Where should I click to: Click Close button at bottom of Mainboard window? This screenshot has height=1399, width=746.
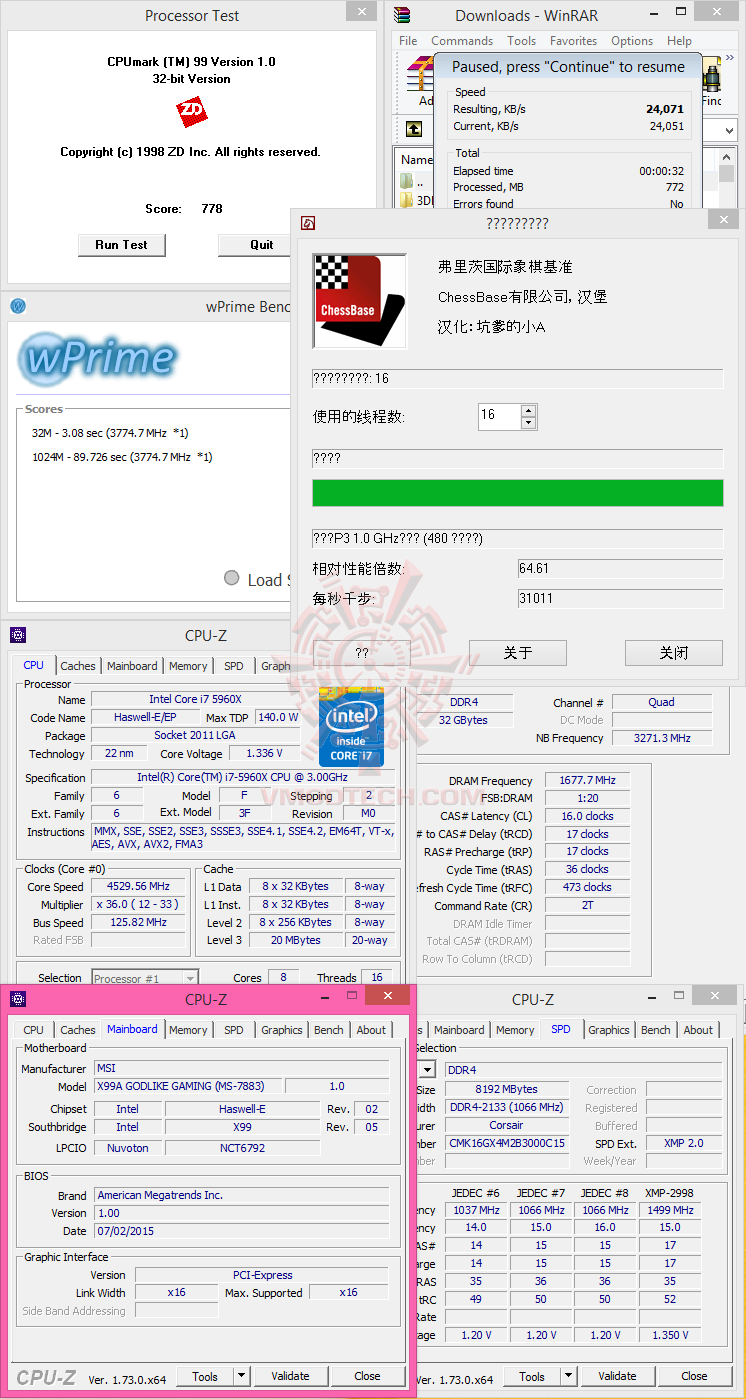tap(367, 1376)
